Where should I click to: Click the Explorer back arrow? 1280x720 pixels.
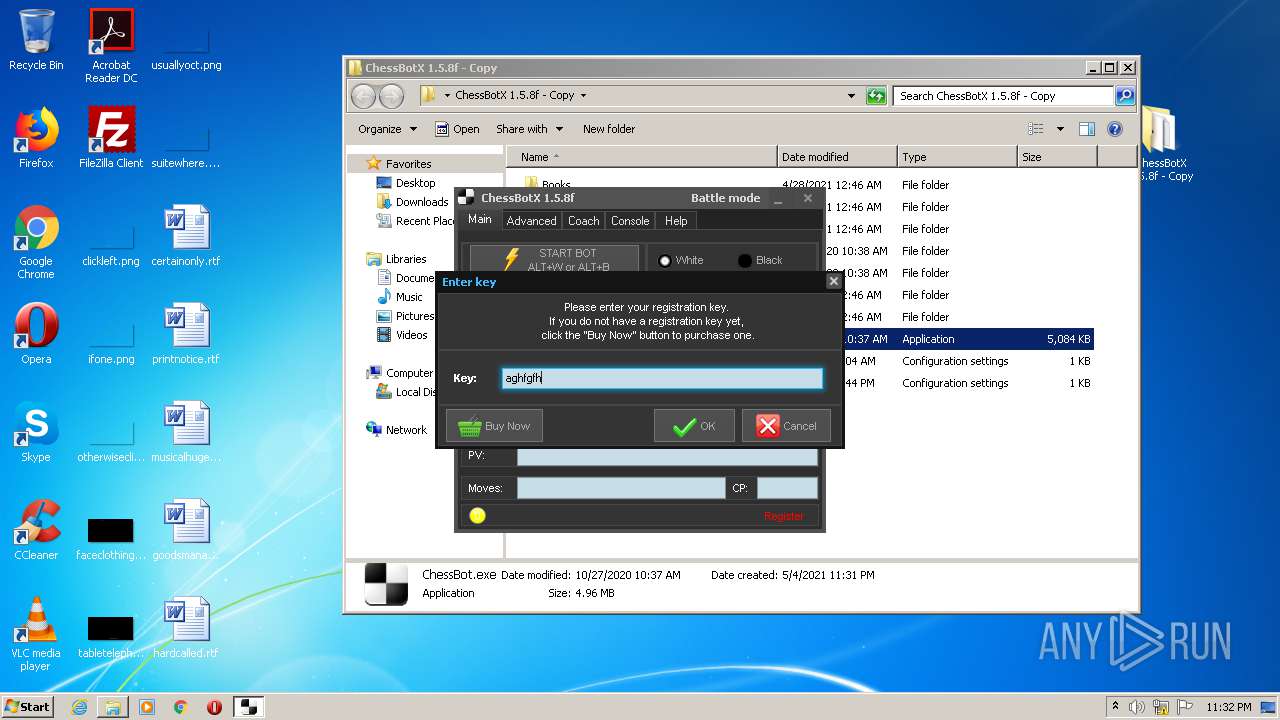tap(363, 96)
